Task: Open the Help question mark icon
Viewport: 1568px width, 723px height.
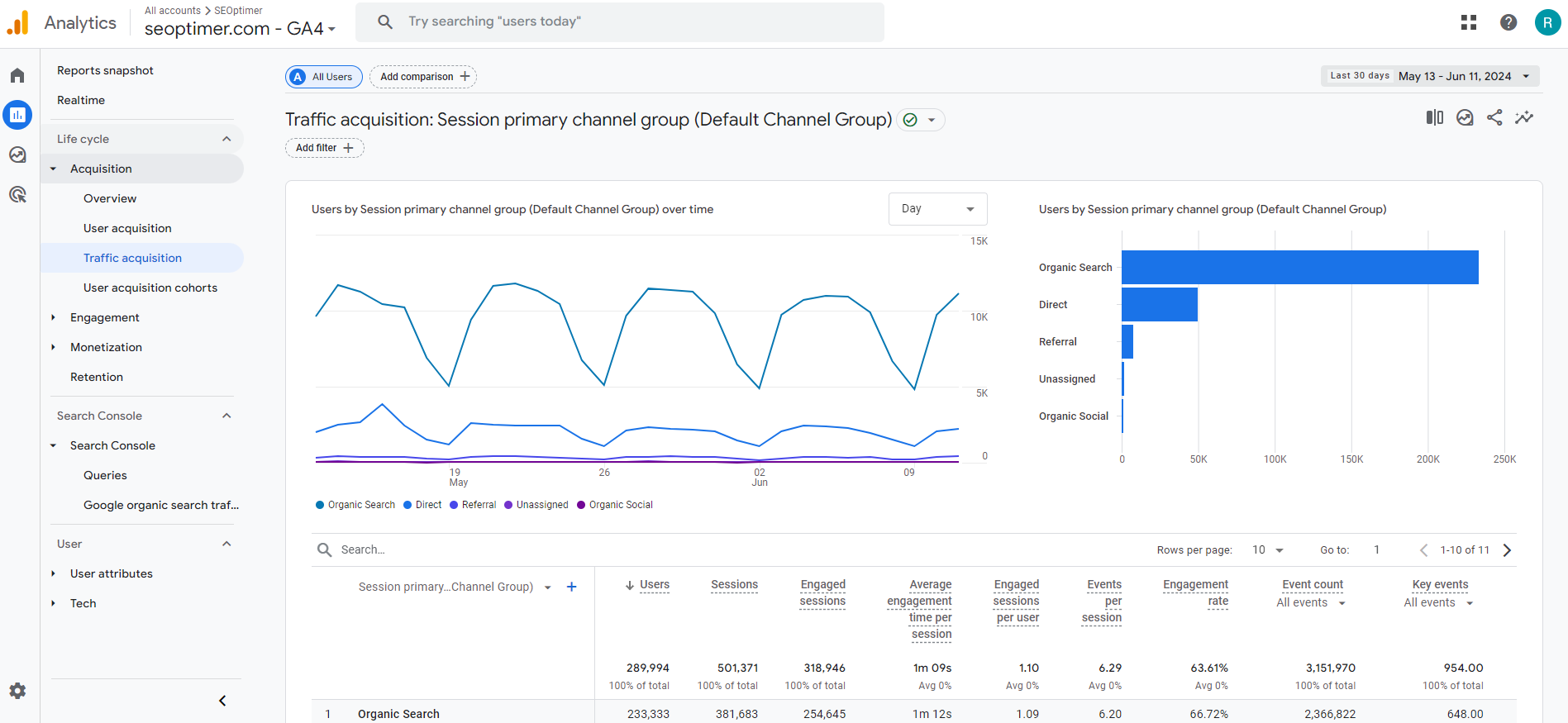Action: [1508, 22]
